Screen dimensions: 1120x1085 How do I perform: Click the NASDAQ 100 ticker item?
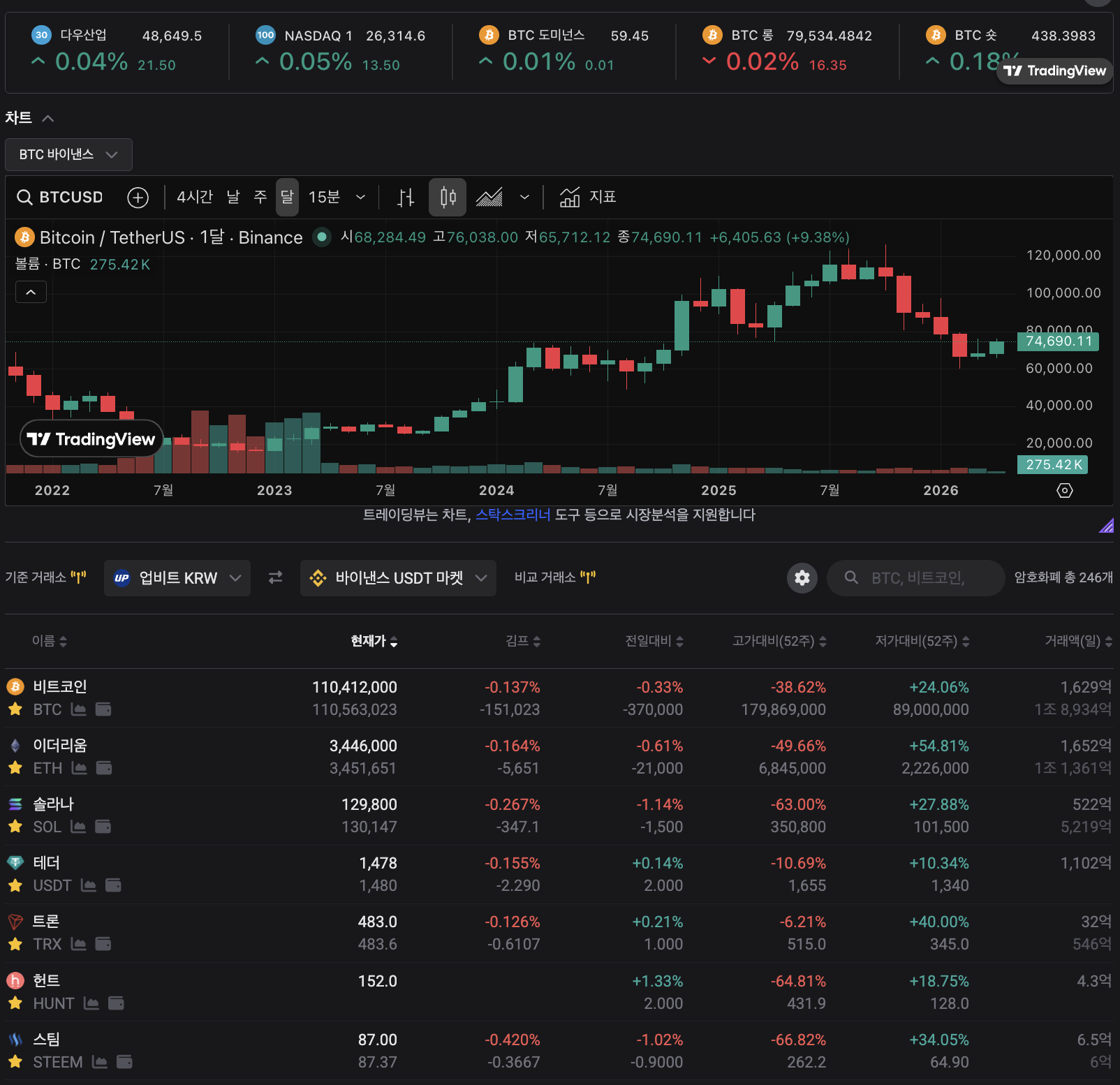[x=340, y=50]
